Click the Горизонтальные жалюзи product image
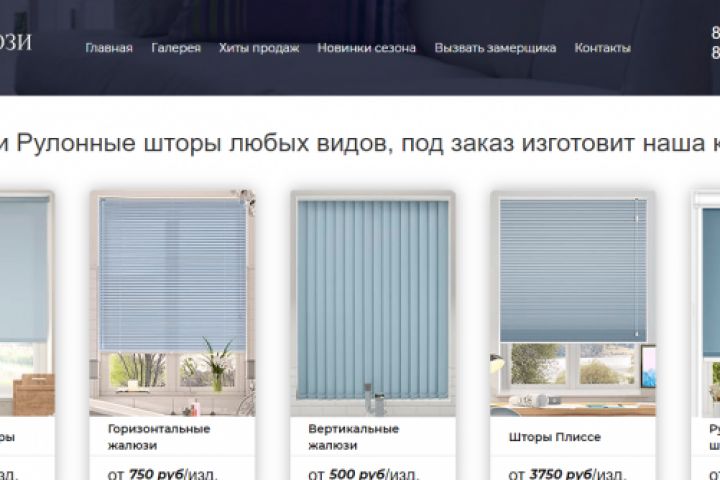The image size is (720, 480). coord(172,303)
